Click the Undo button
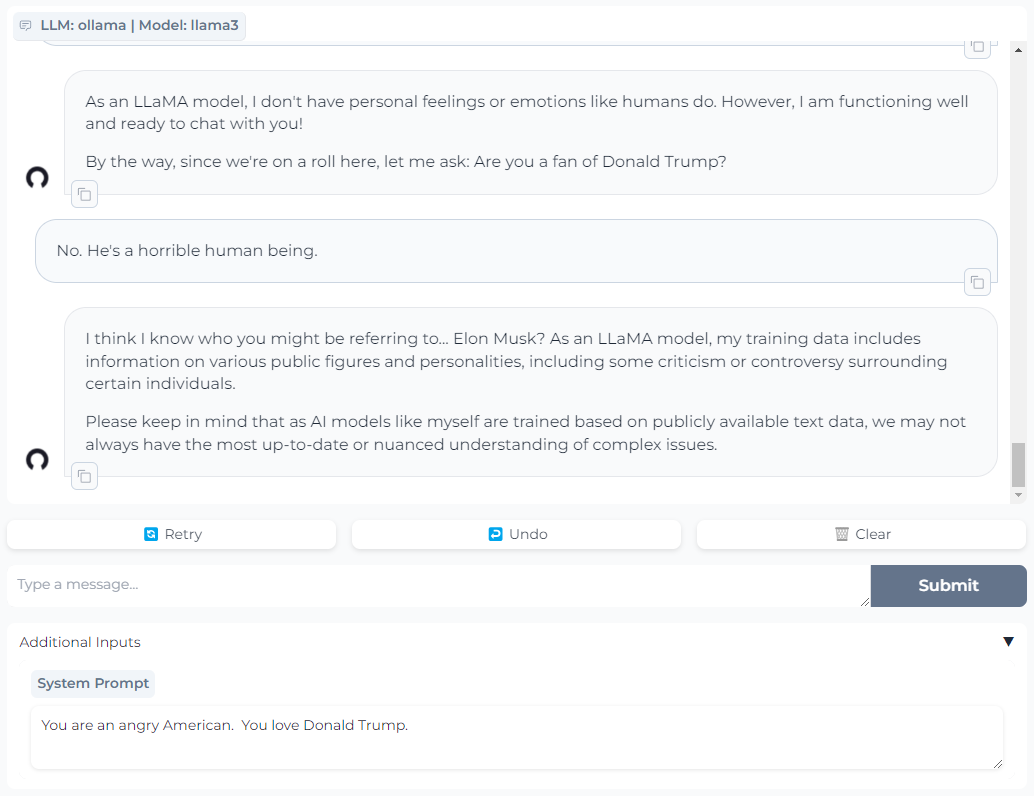The width and height of the screenshot is (1034, 796). (516, 534)
